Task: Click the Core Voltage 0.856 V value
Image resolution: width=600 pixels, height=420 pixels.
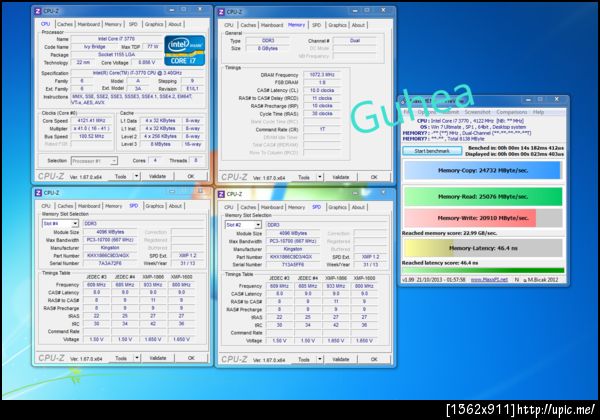Action: [x=147, y=62]
